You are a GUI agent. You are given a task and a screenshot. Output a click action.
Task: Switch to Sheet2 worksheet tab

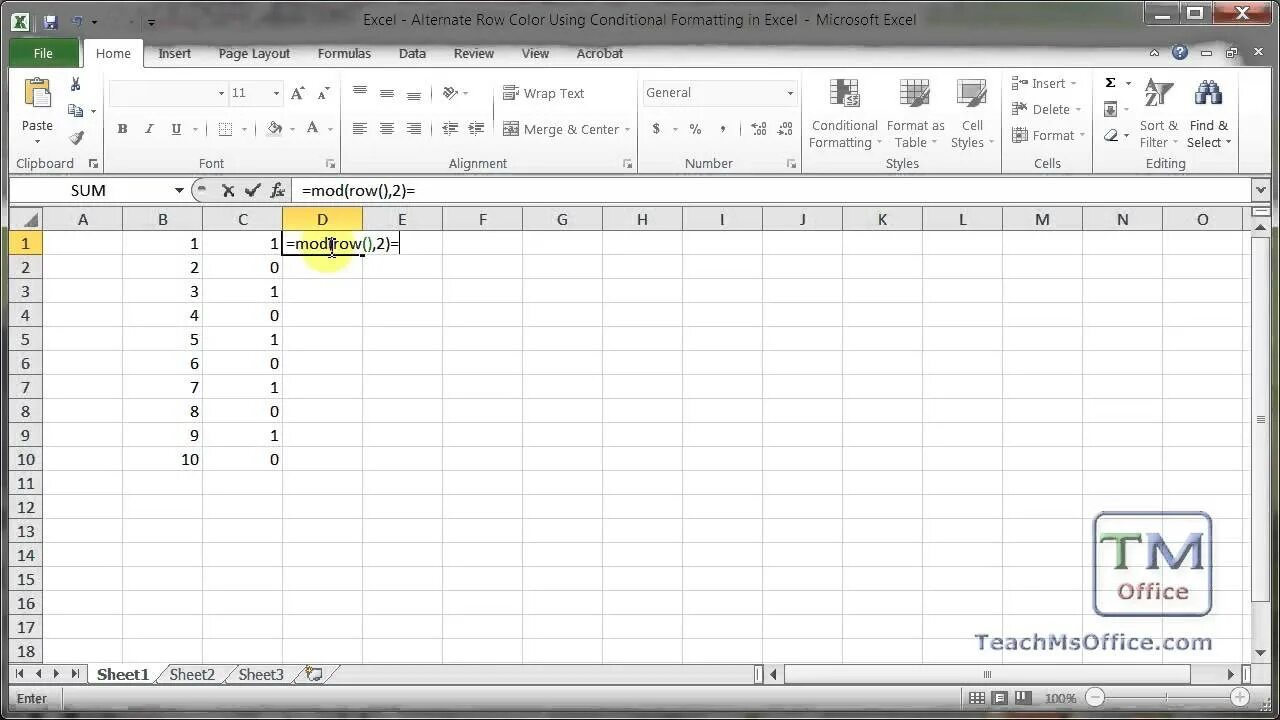tap(192, 675)
